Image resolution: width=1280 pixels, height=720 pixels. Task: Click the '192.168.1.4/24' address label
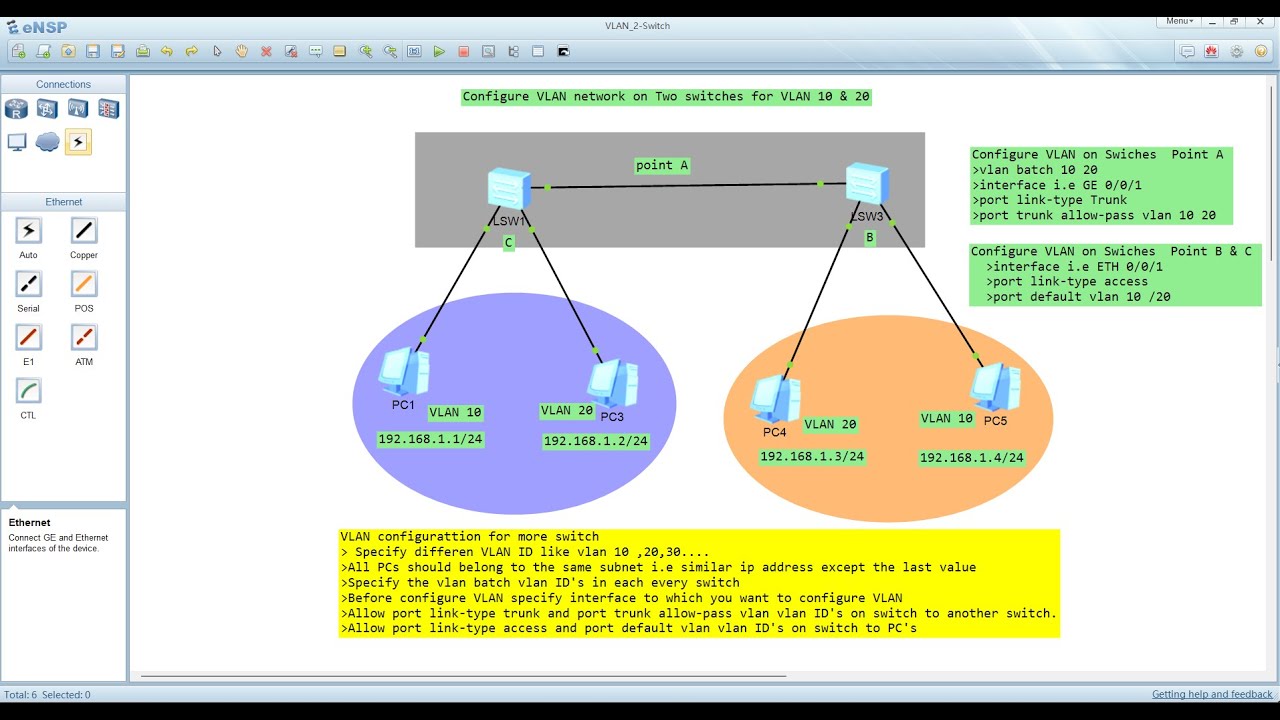[x=972, y=458]
